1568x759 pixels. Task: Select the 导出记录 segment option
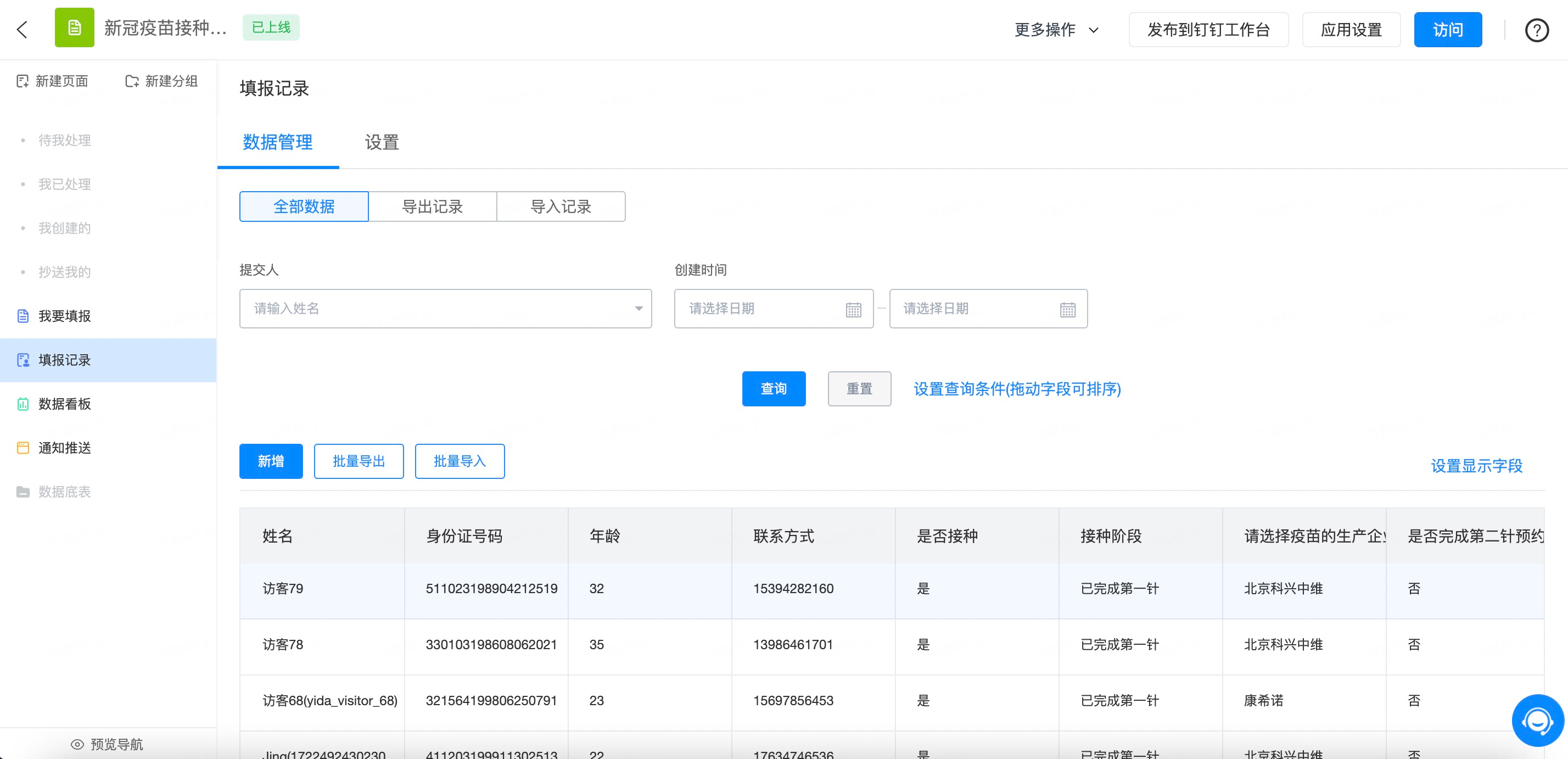pyautogui.click(x=432, y=207)
